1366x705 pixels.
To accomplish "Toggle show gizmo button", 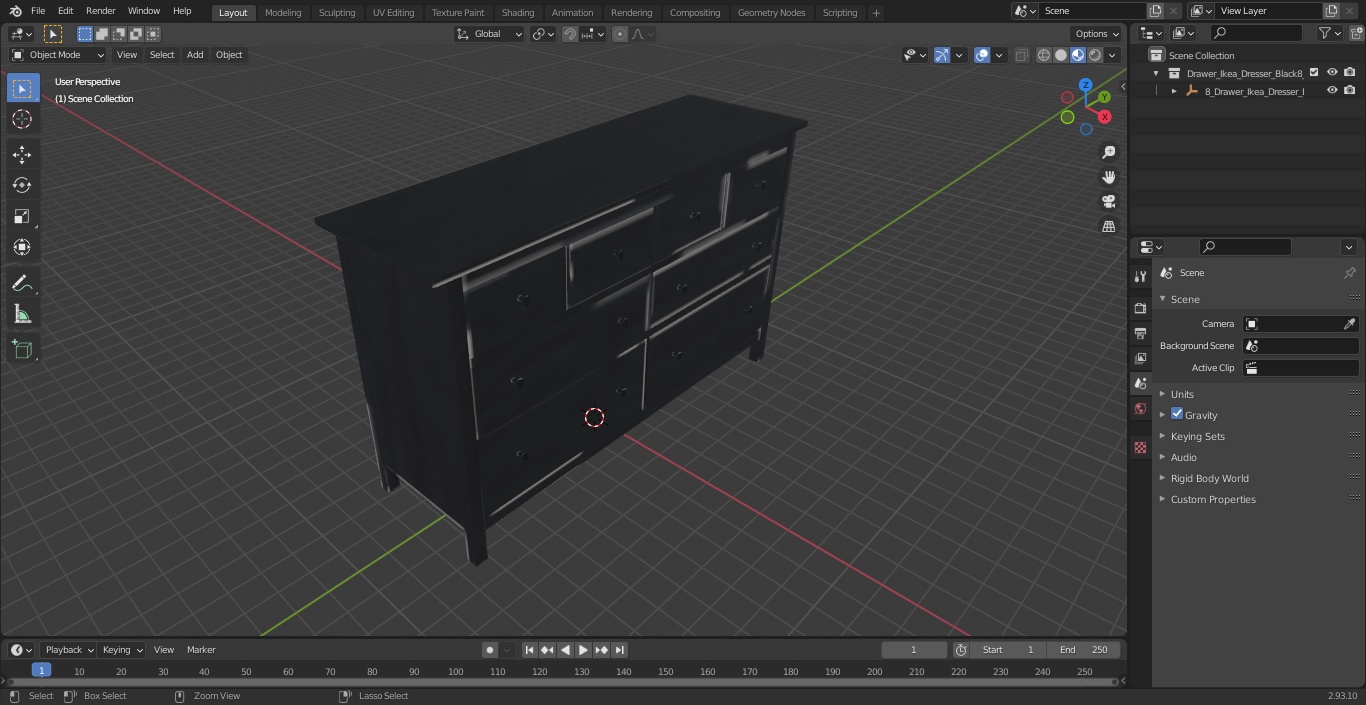I will [x=942, y=55].
